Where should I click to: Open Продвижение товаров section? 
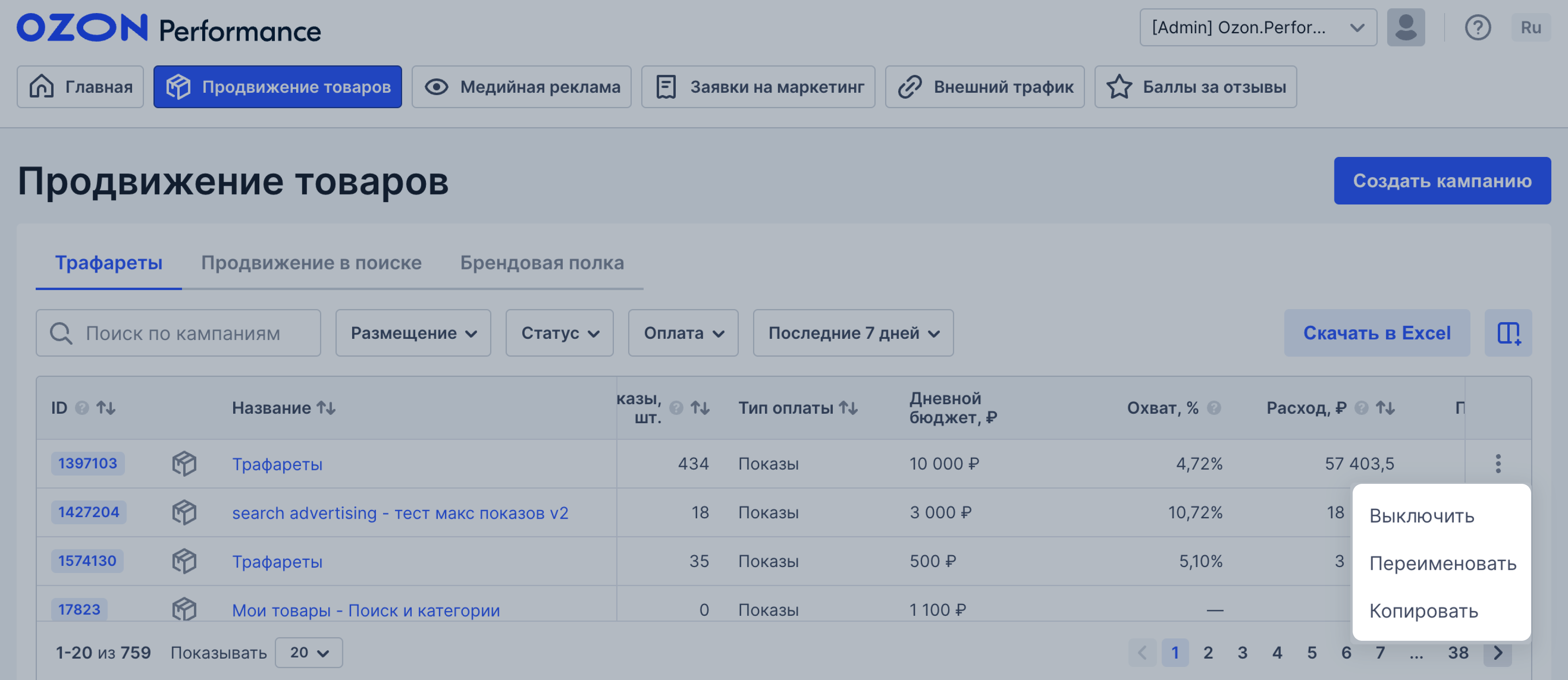[x=278, y=87]
